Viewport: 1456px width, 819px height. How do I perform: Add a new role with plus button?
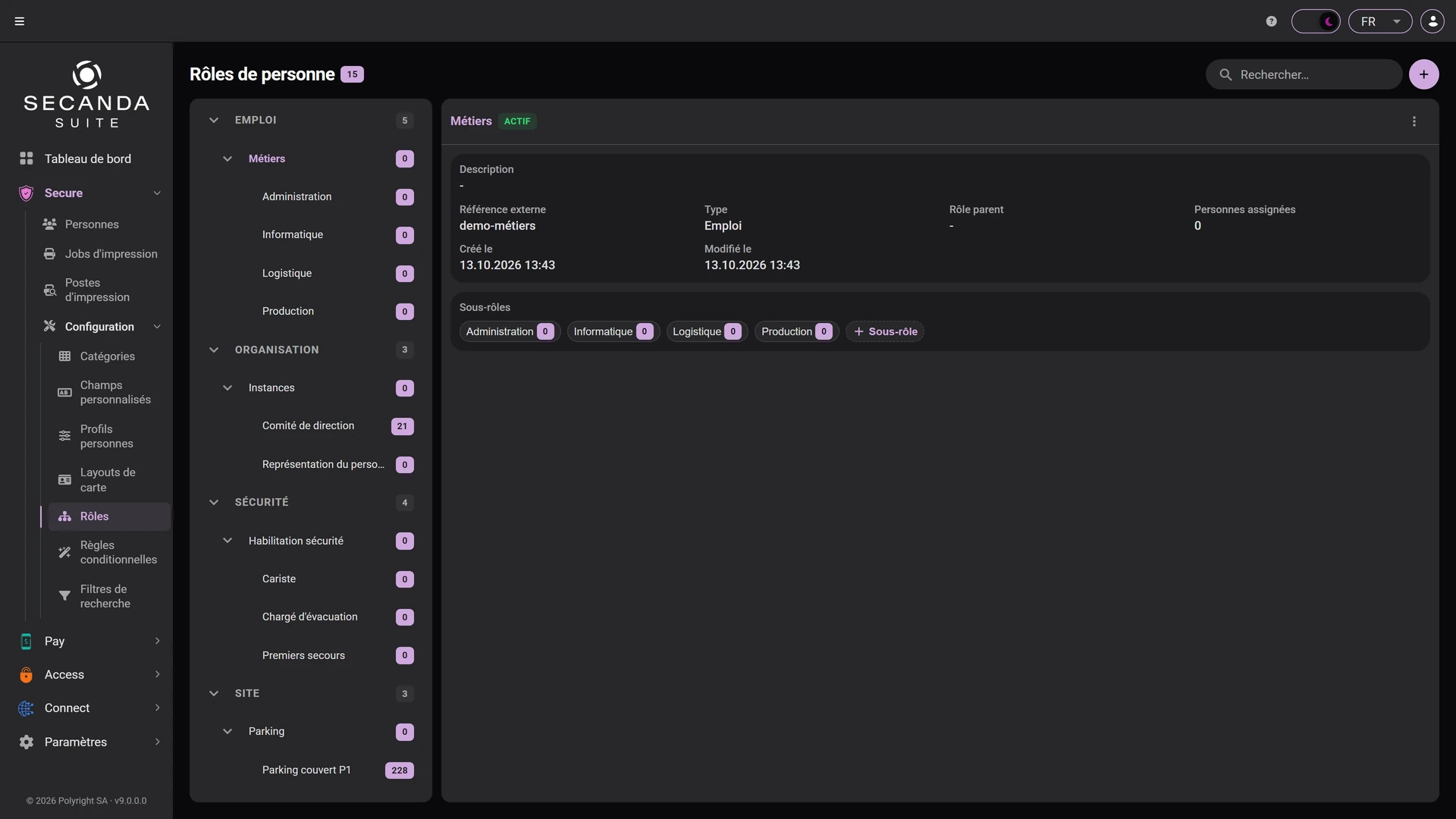(x=1424, y=74)
